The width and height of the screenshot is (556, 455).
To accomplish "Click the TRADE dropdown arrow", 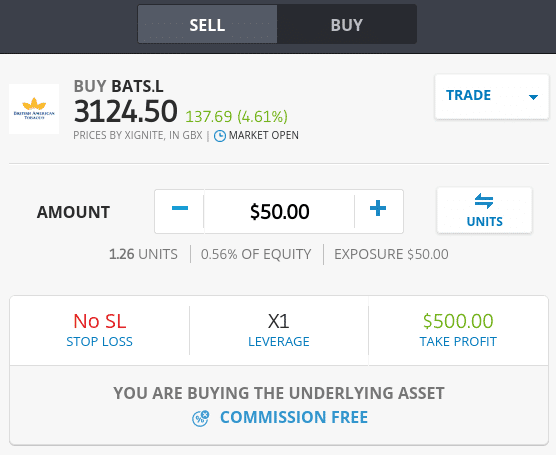I will [x=533, y=97].
